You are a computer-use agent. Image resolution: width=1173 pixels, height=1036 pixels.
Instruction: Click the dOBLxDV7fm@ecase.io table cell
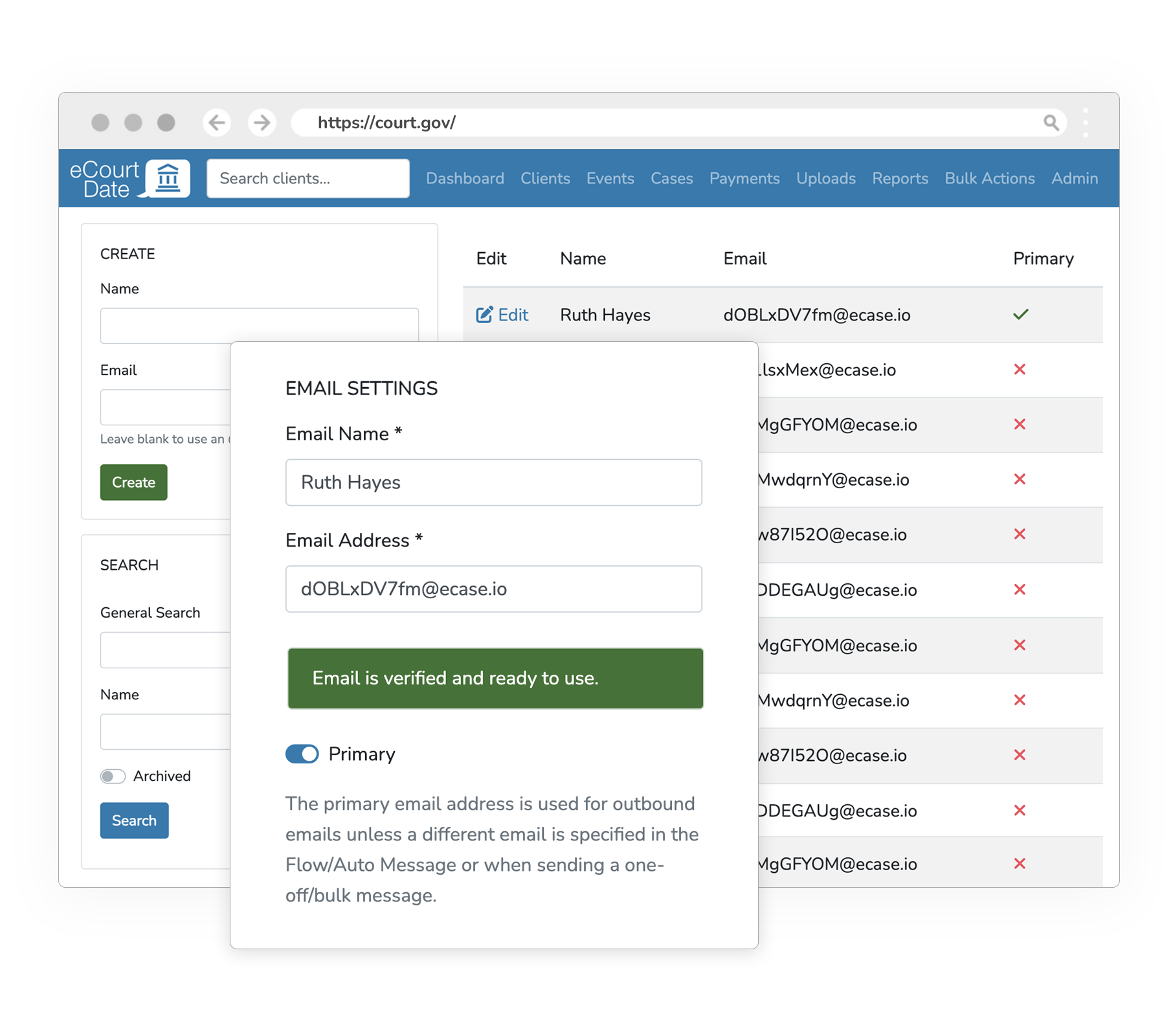817,315
